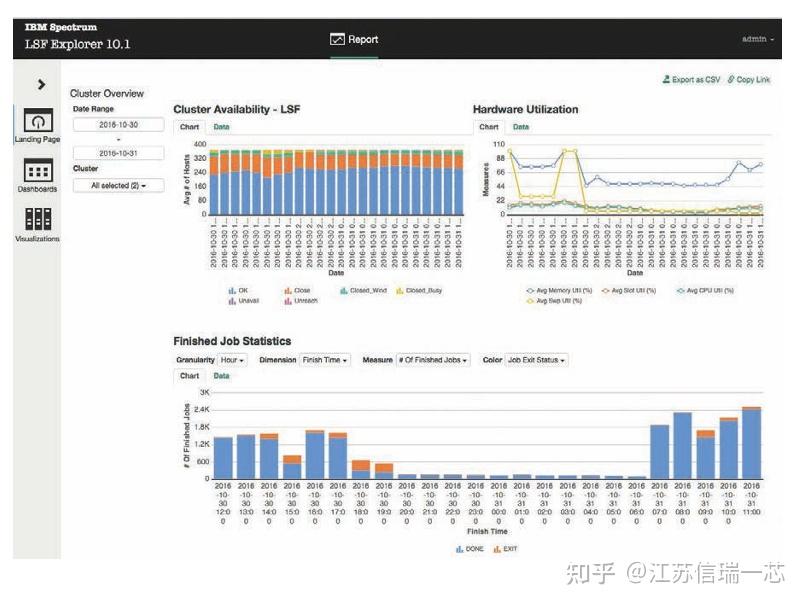
Task: Click the Copy Link paperclip icon
Action: tap(732, 79)
